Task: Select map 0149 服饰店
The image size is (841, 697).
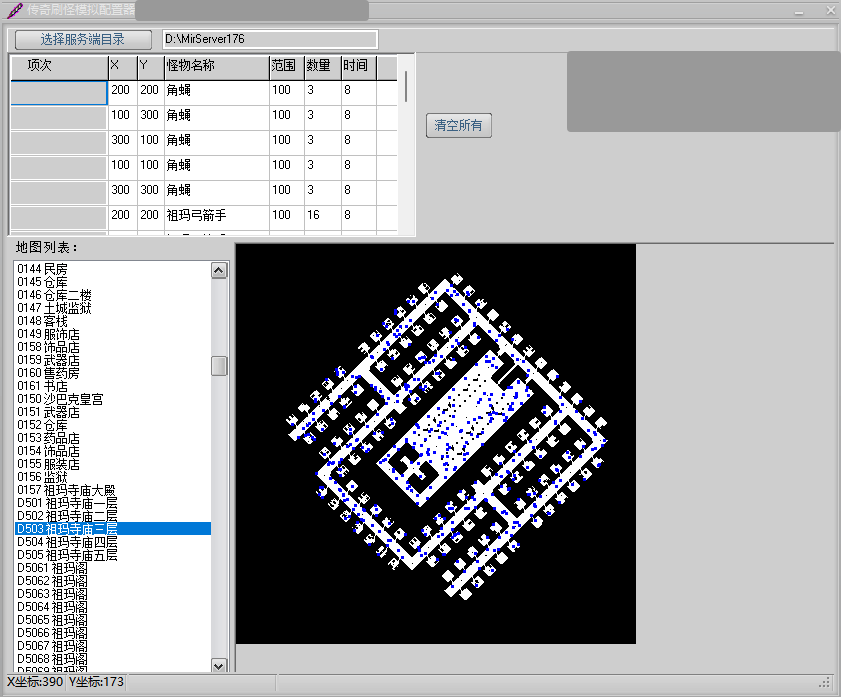Action: pos(113,334)
